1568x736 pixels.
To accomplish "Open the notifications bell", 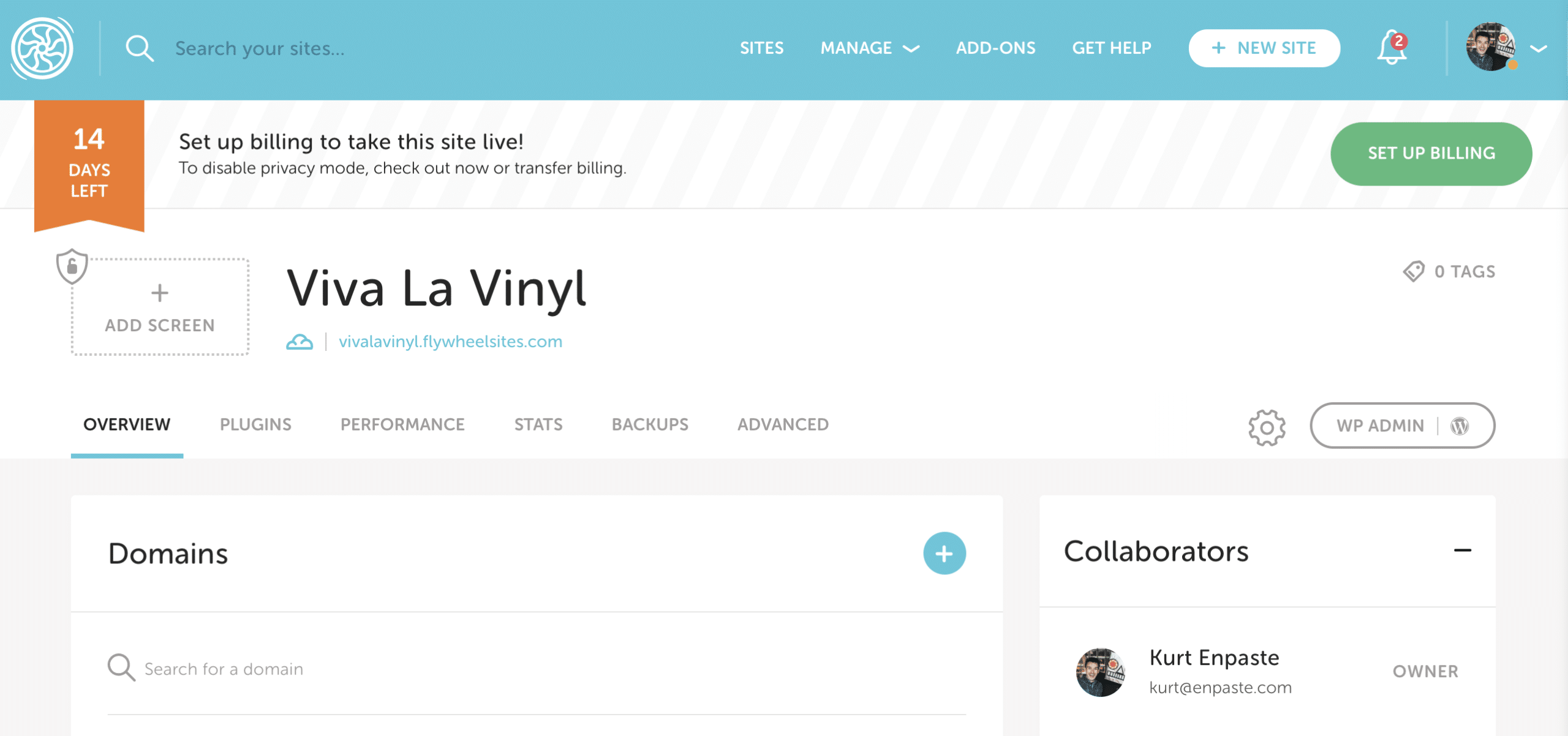I will pos(1391,48).
